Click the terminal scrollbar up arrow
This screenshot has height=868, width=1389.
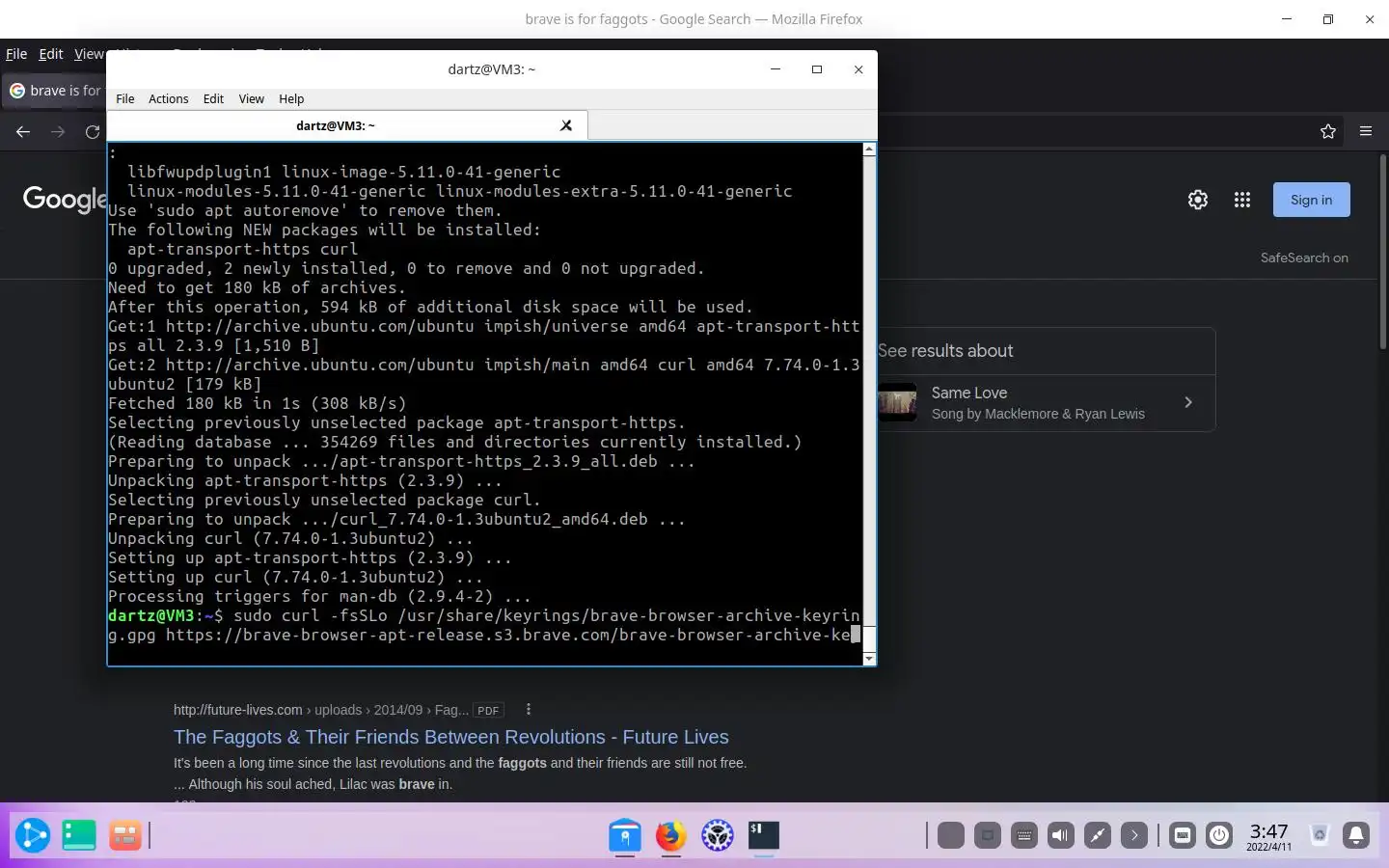click(x=869, y=149)
